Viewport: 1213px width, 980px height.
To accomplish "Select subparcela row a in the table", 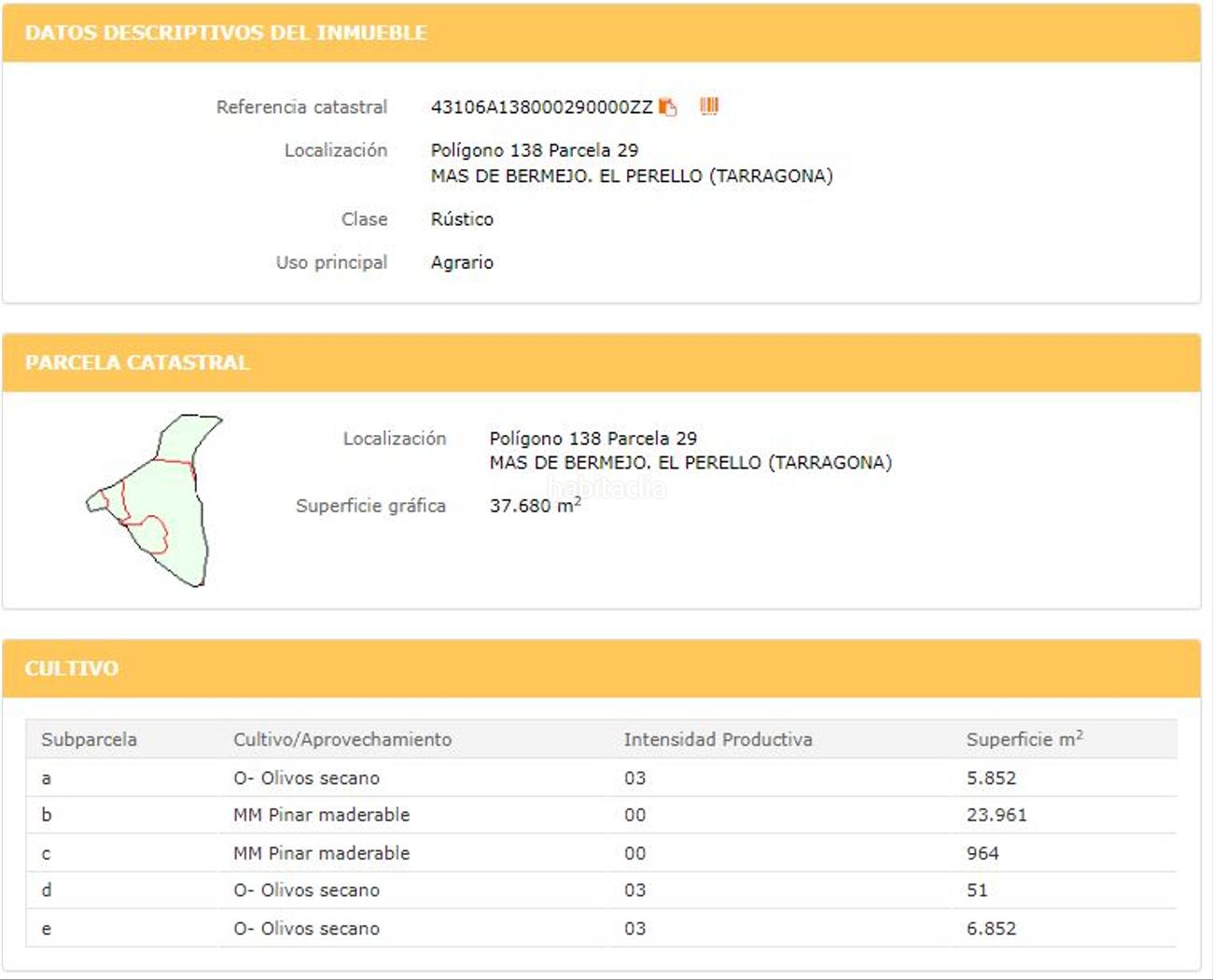I will (x=47, y=778).
